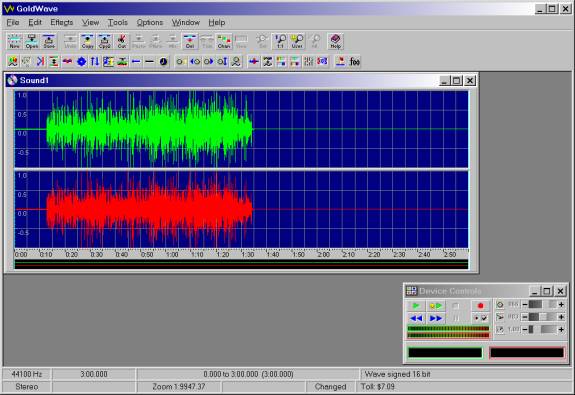Click the Sound1 window disc icon
The image size is (575, 395).
[12, 80]
